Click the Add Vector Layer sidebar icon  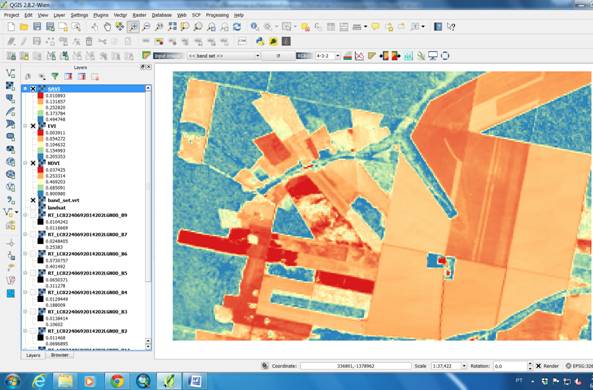point(11,73)
